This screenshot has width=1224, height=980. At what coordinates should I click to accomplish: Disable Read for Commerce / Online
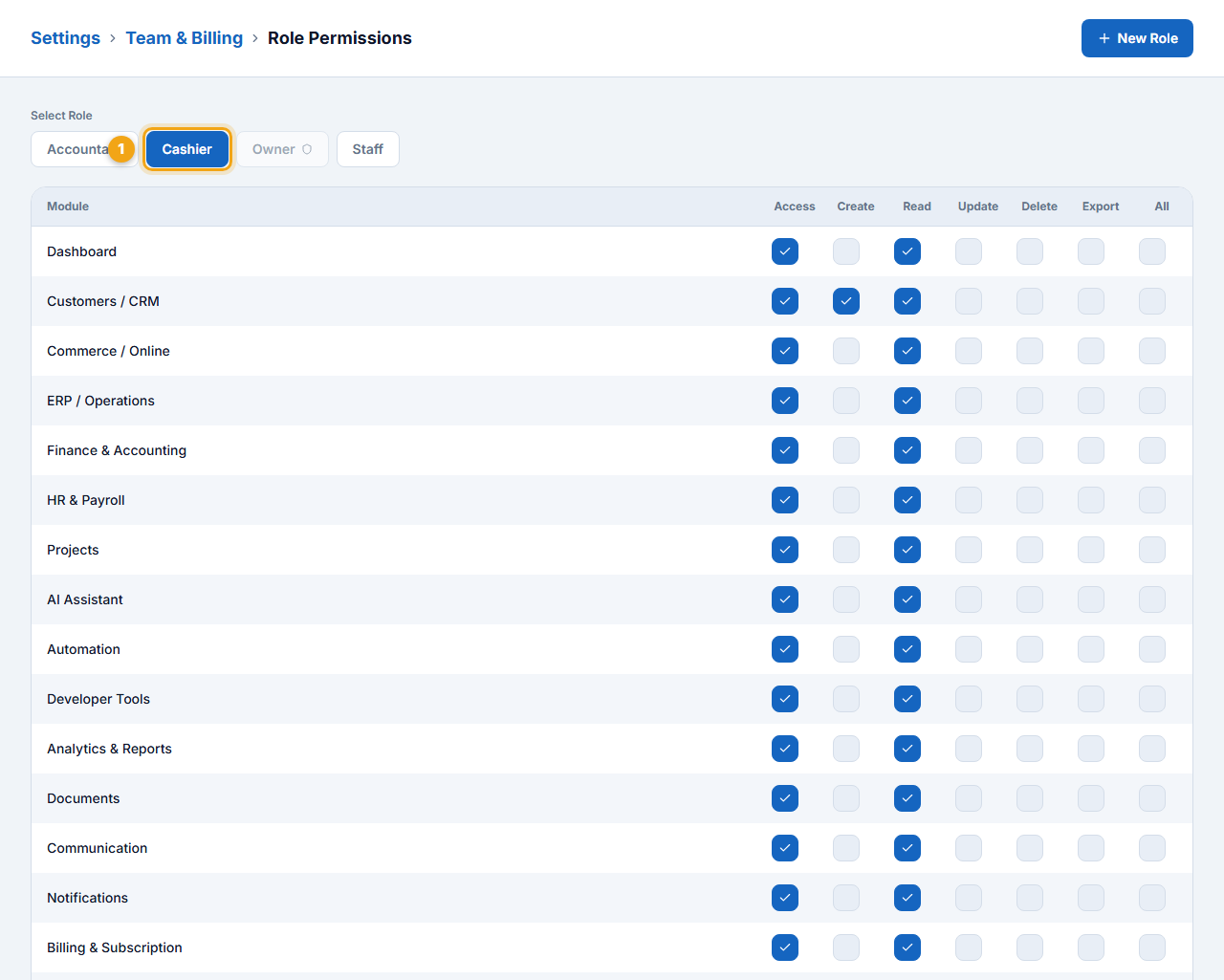click(907, 351)
